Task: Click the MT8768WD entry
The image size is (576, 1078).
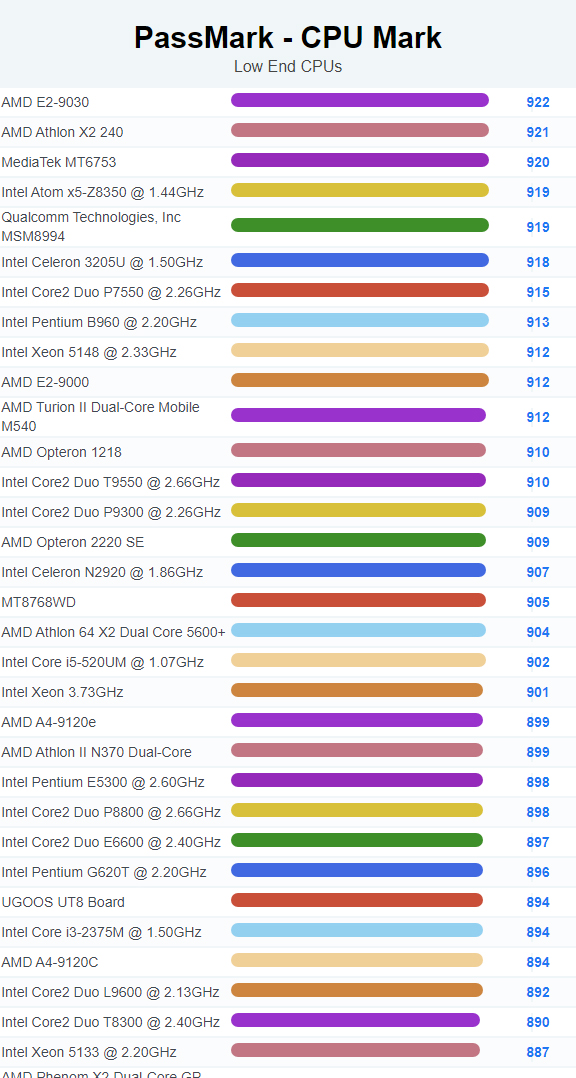Action: pyautogui.click(x=38, y=602)
